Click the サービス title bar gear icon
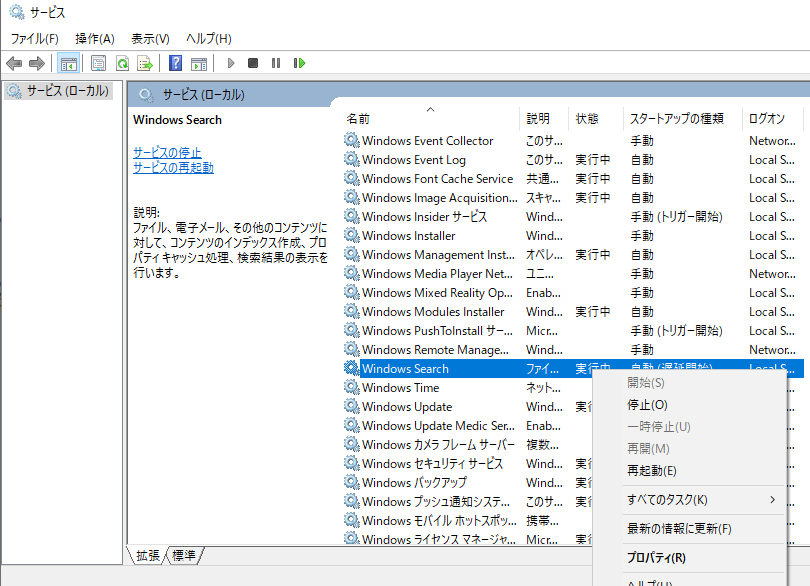Viewport: 810px width, 586px height. (x=17, y=12)
